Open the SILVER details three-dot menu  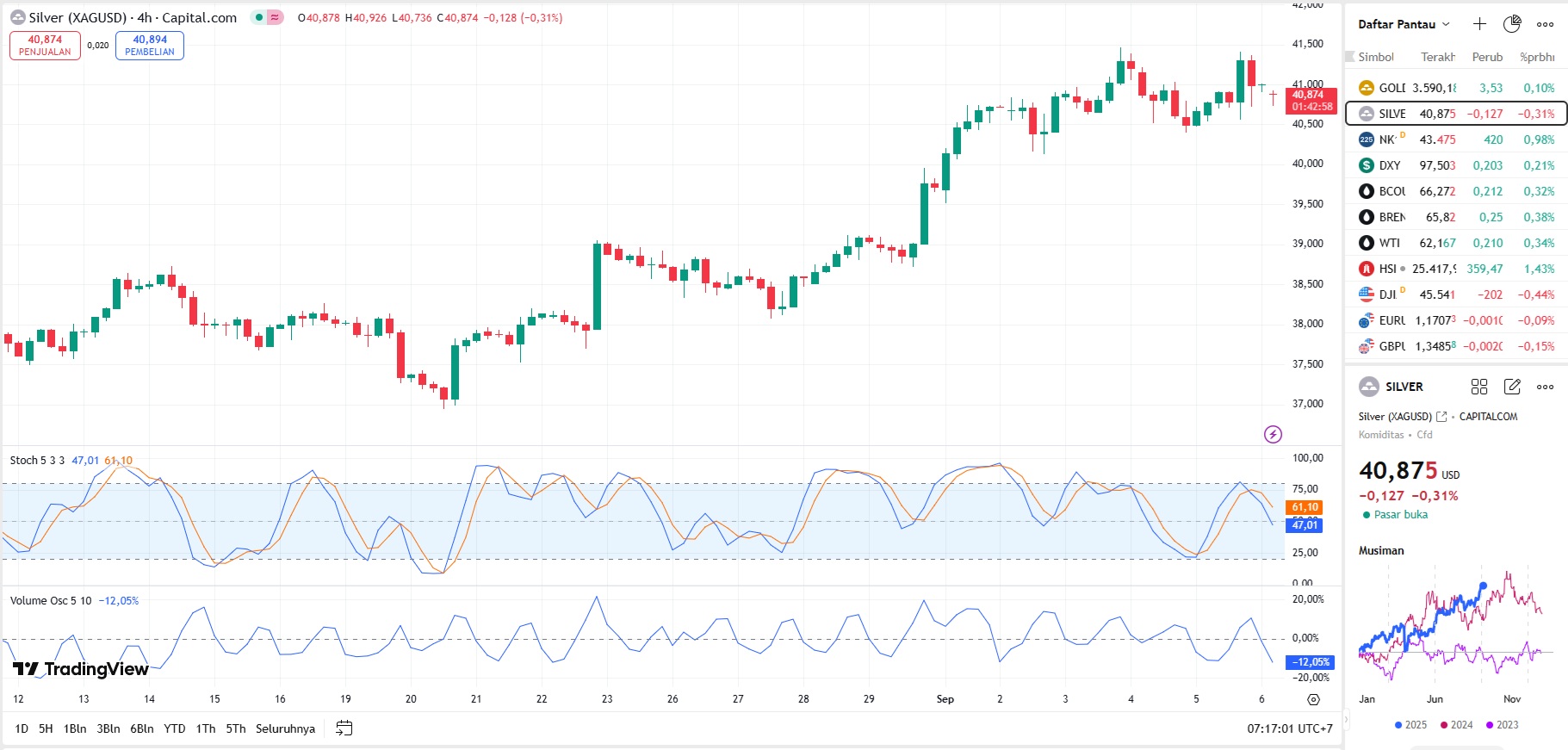click(x=1546, y=387)
